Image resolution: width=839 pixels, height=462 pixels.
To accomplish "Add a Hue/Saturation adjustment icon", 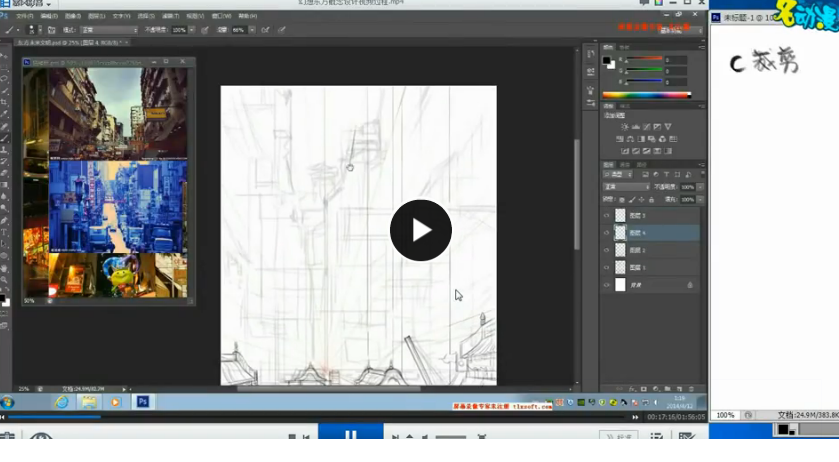I will [x=620, y=139].
